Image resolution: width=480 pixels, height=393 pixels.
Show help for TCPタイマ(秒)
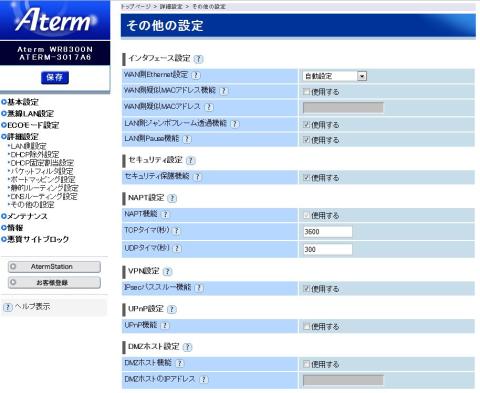(x=177, y=231)
